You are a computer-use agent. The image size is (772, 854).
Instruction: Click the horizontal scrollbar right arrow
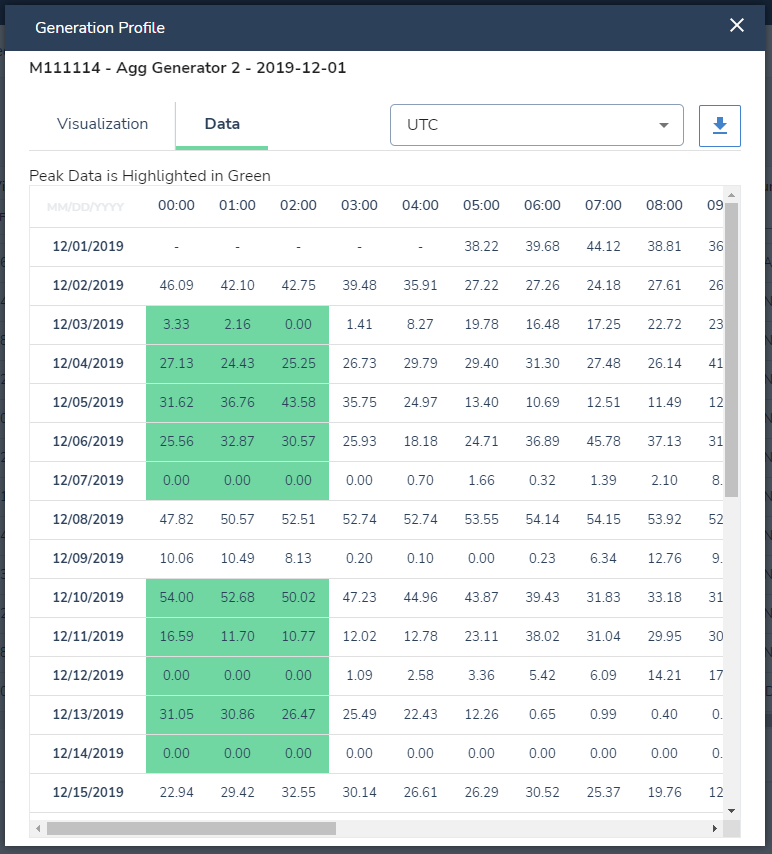click(x=715, y=828)
